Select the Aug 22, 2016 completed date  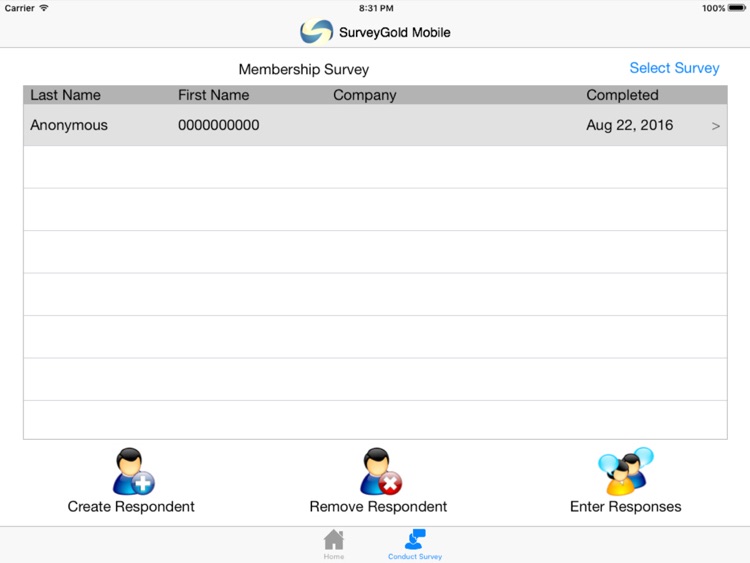tap(629, 125)
